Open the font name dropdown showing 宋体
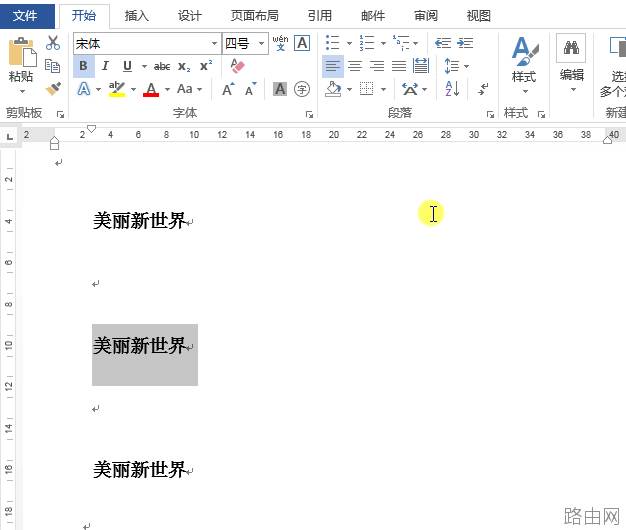The height and width of the screenshot is (530, 626). [147, 43]
